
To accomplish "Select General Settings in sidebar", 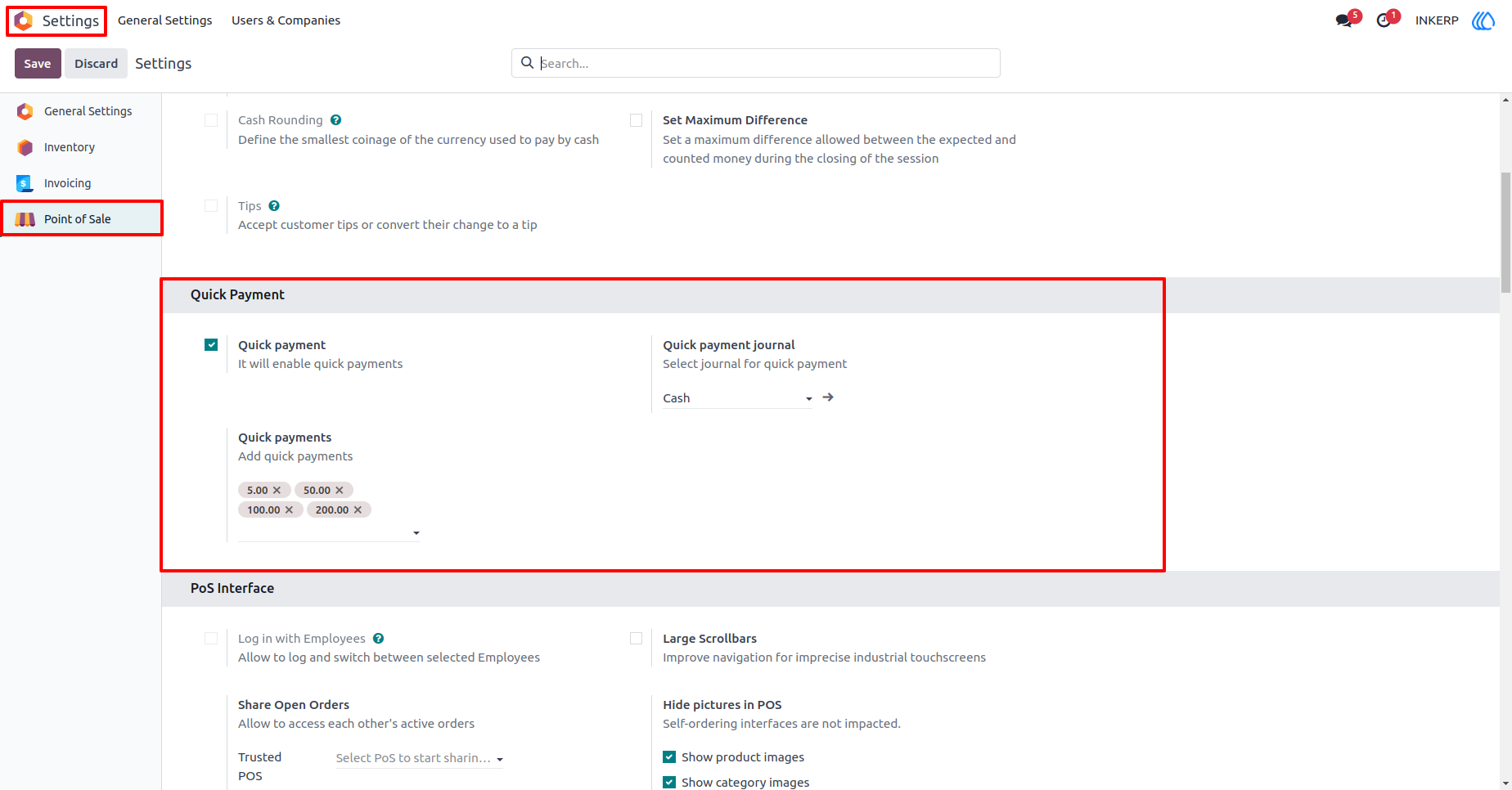I will [x=81, y=111].
